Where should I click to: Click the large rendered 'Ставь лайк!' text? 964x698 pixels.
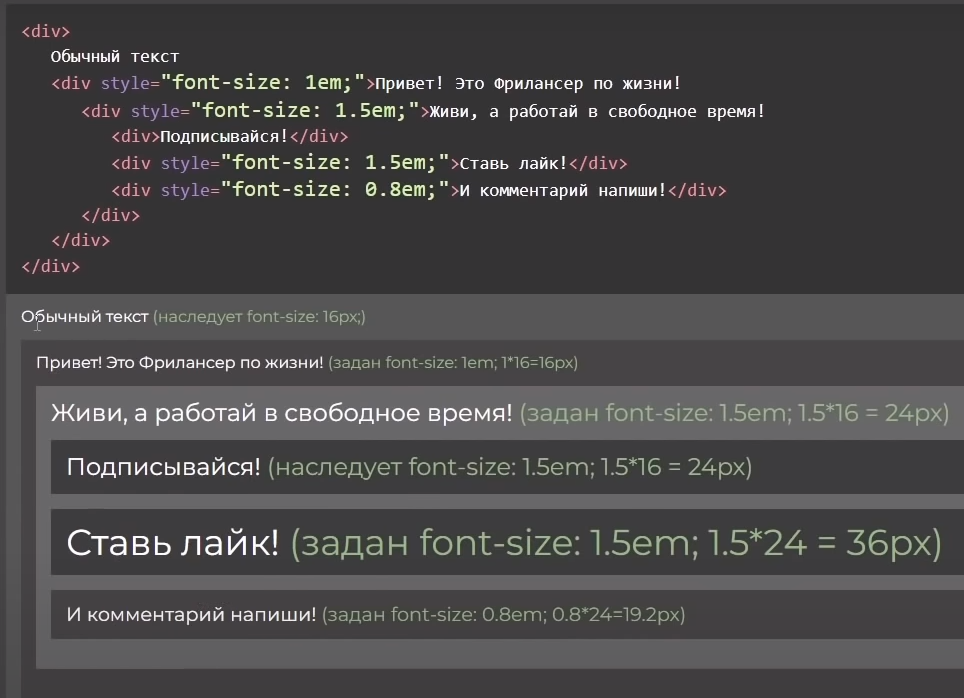pyautogui.click(x=173, y=543)
